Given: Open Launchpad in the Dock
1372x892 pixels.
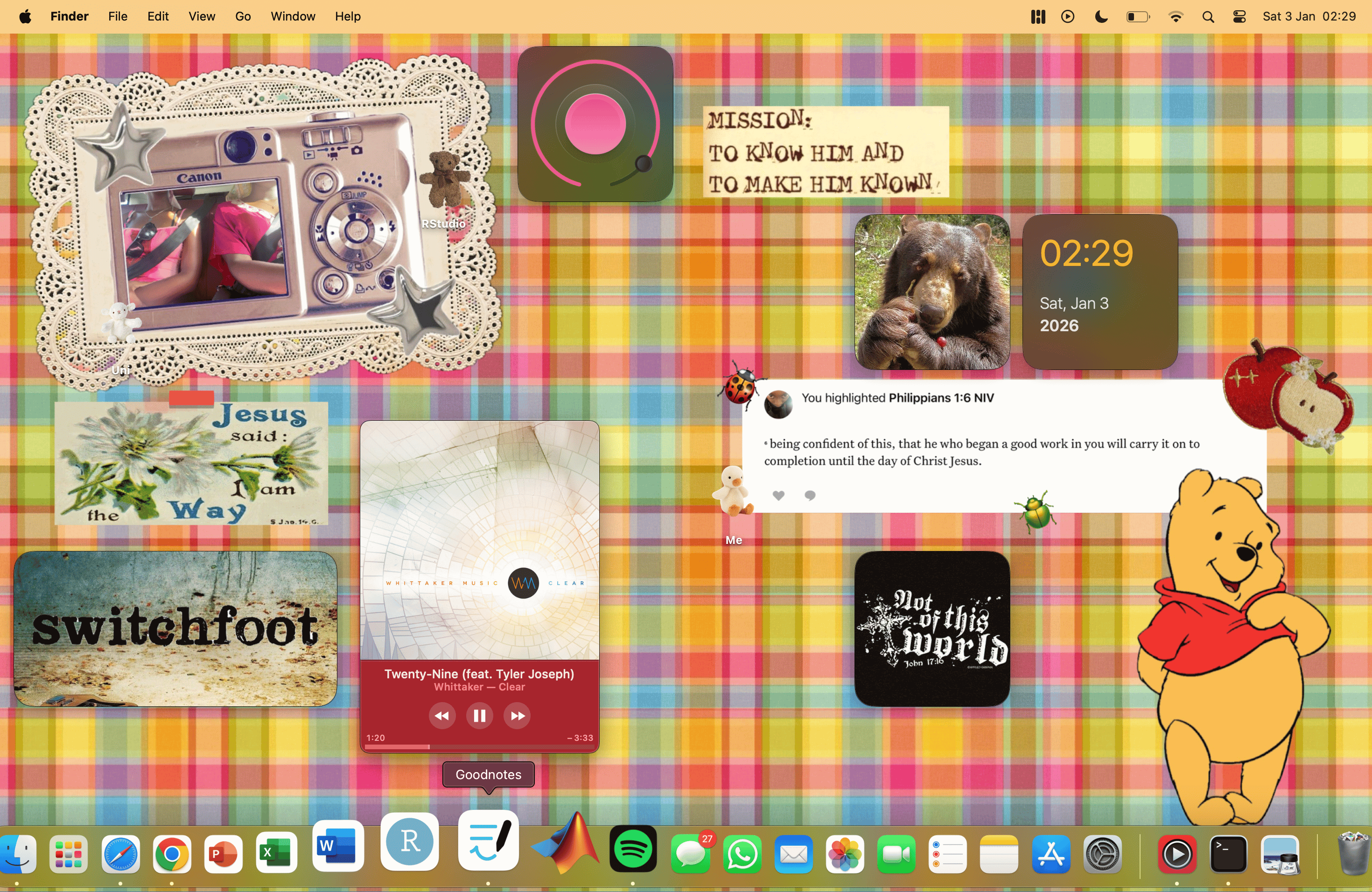Looking at the screenshot, I should coord(69,853).
